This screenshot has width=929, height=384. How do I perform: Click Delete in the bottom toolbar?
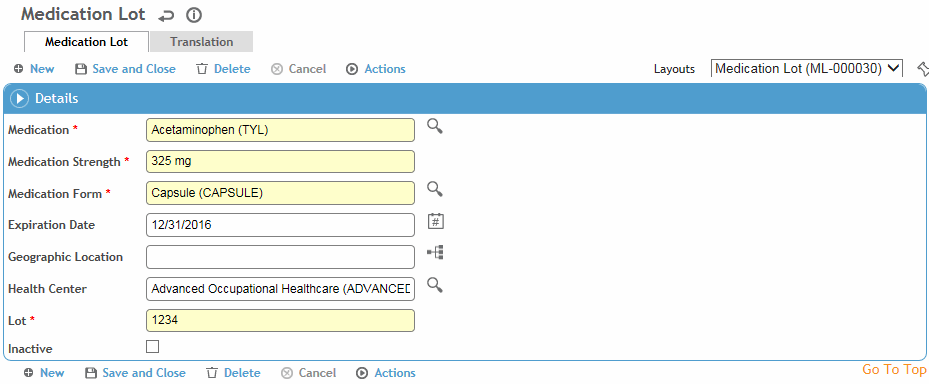pyautogui.click(x=233, y=373)
